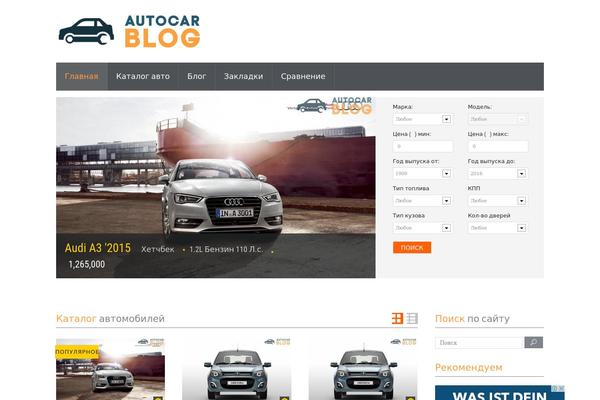600x400 pixels.
Task: Open the middle blue car catalog thumbnail
Action: [x=236, y=369]
